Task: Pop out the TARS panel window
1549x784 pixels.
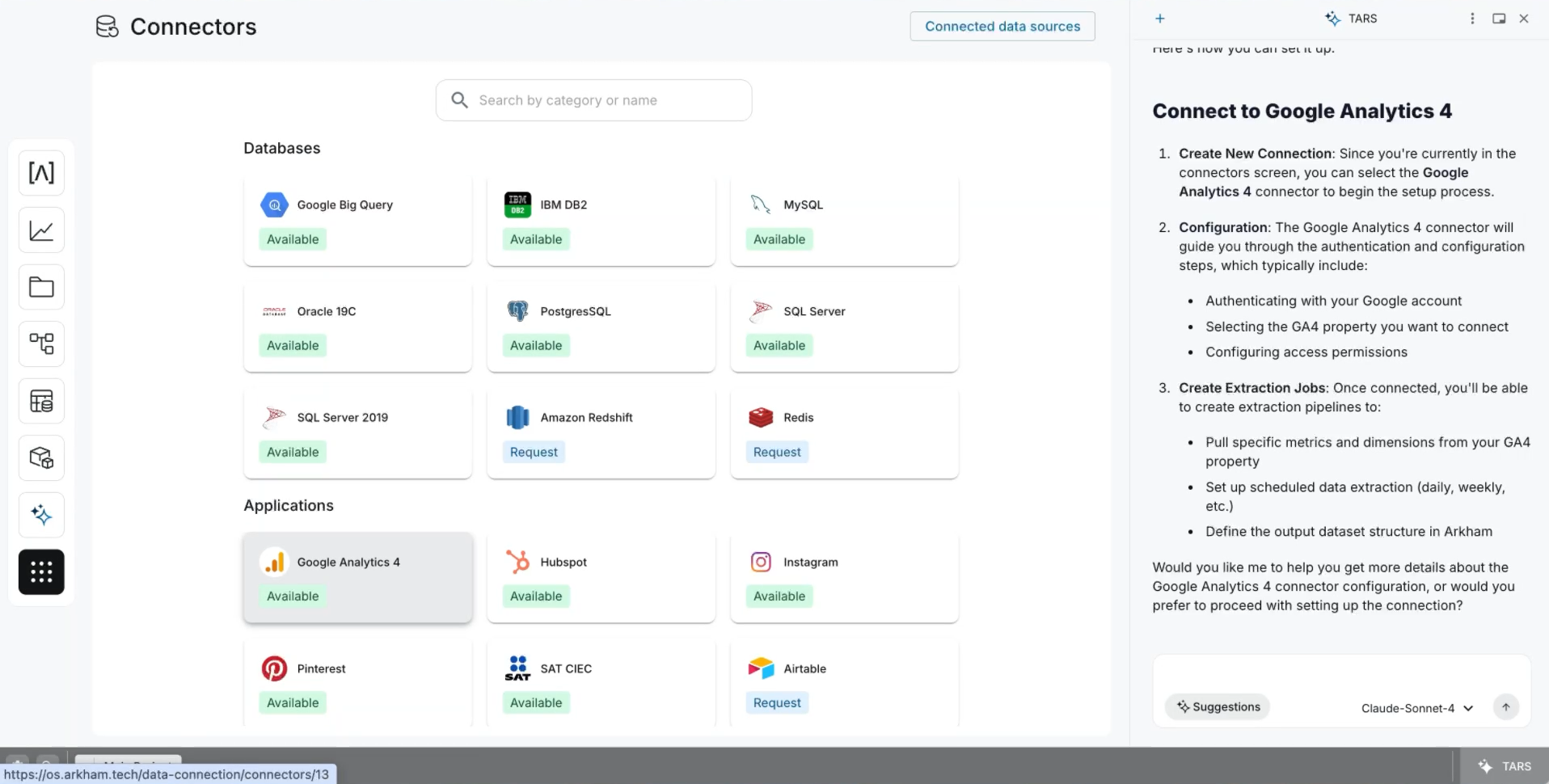Action: pyautogui.click(x=1499, y=19)
